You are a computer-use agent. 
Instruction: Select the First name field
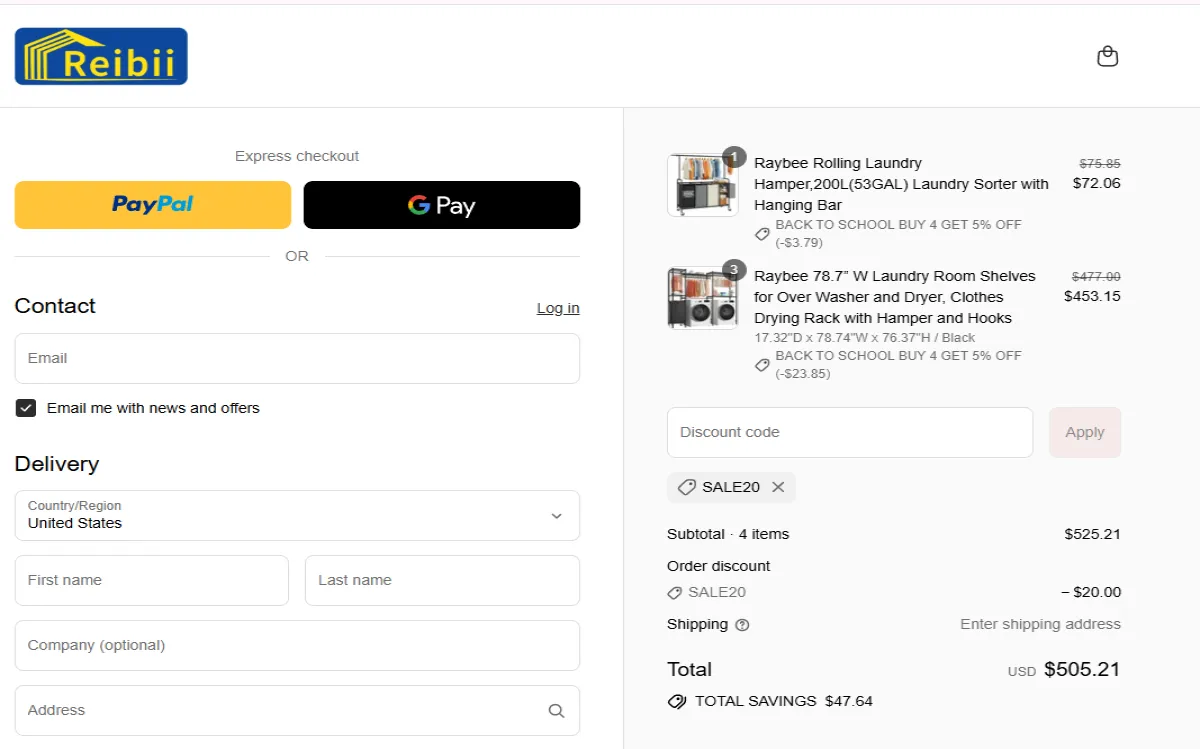pos(151,580)
